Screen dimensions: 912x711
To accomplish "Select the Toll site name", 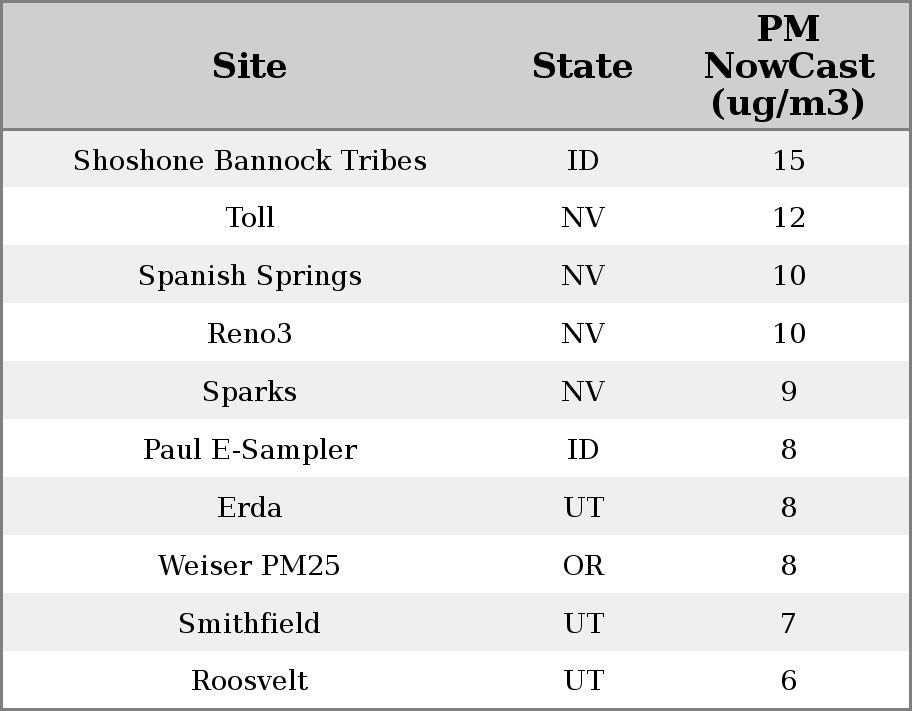I will (x=250, y=218).
